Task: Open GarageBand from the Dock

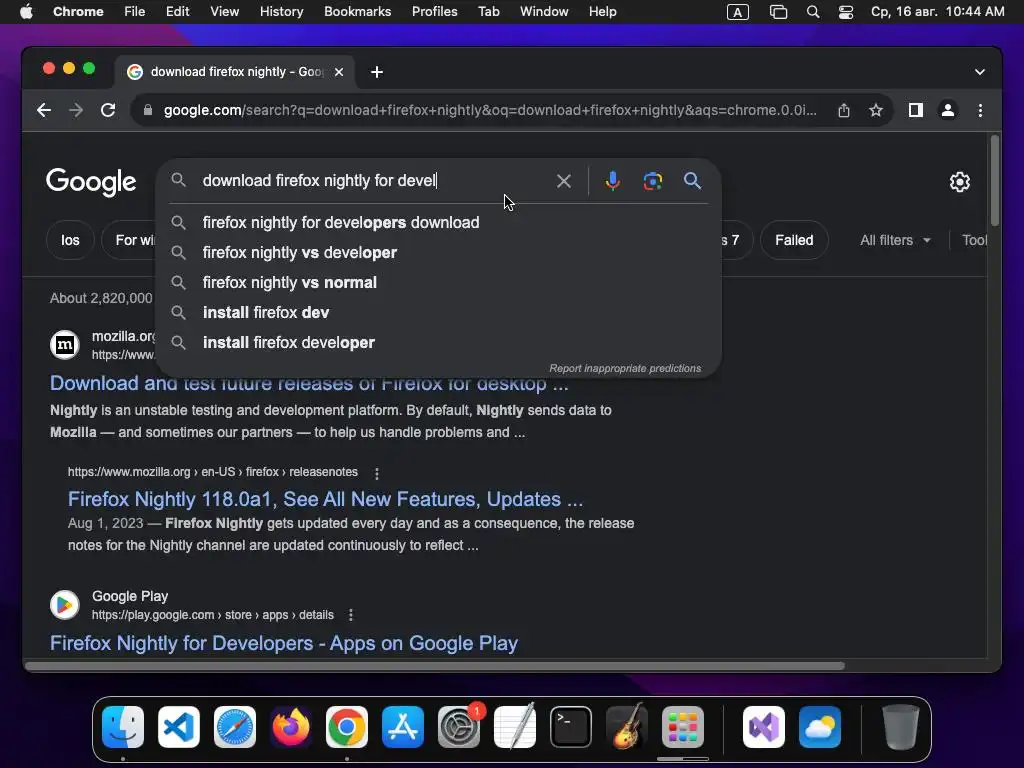Action: pyautogui.click(x=627, y=727)
